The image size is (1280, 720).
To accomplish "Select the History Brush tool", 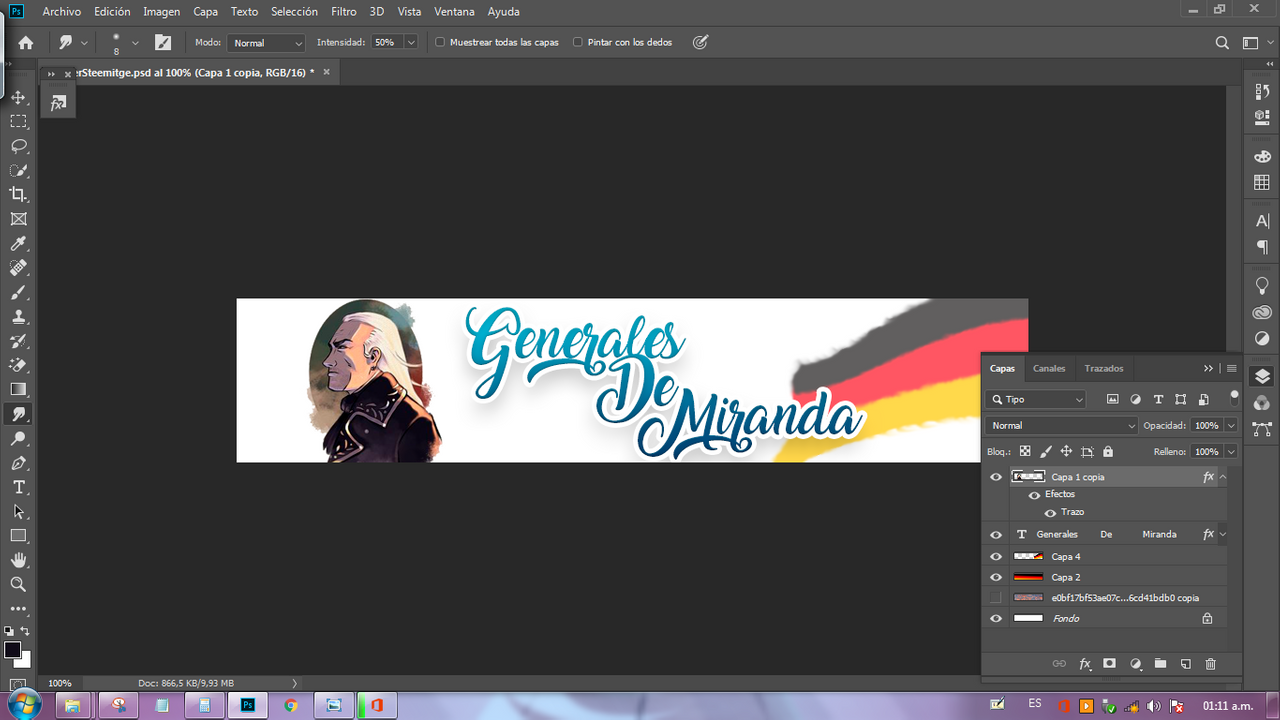I will coord(18,341).
